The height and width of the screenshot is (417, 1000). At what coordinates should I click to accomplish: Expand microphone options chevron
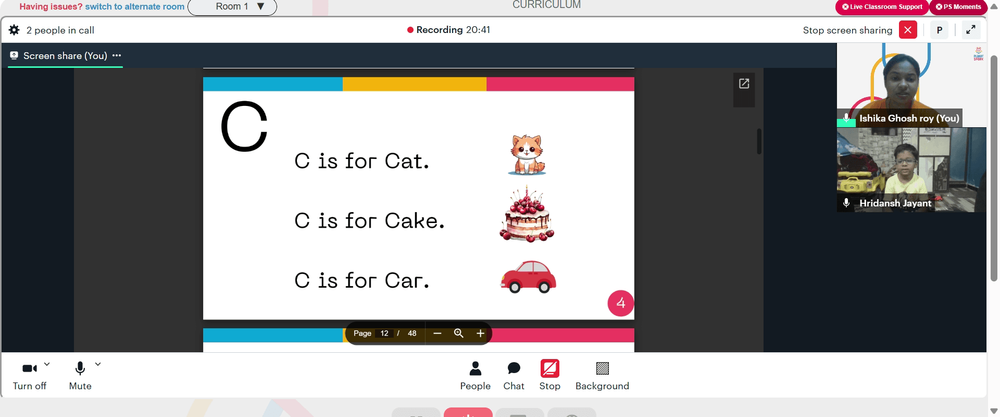click(98, 365)
